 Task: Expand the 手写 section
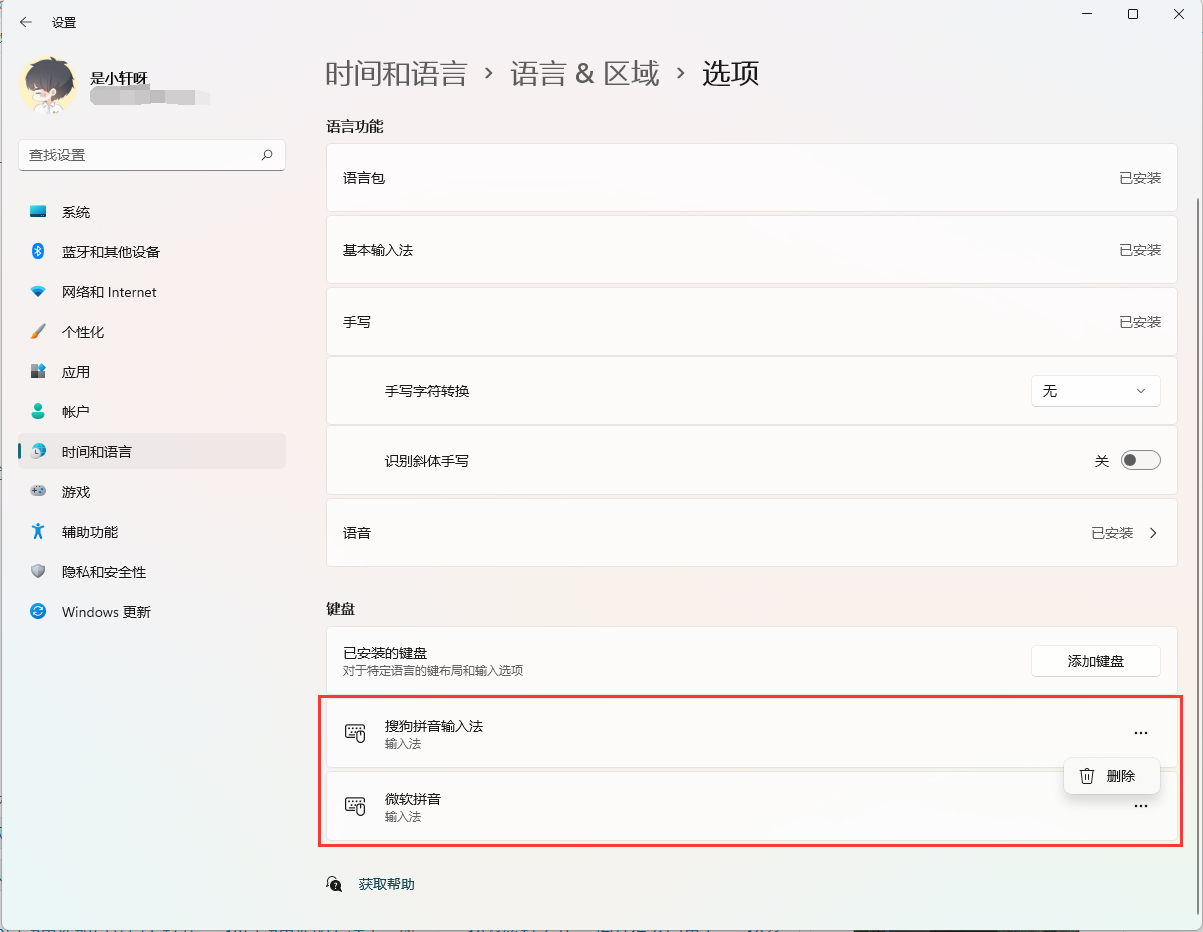(751, 321)
